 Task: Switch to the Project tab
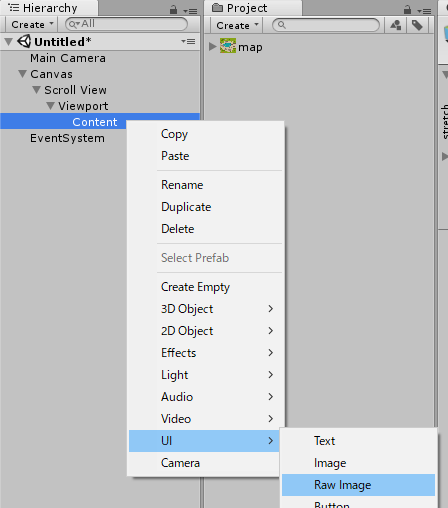(x=253, y=8)
